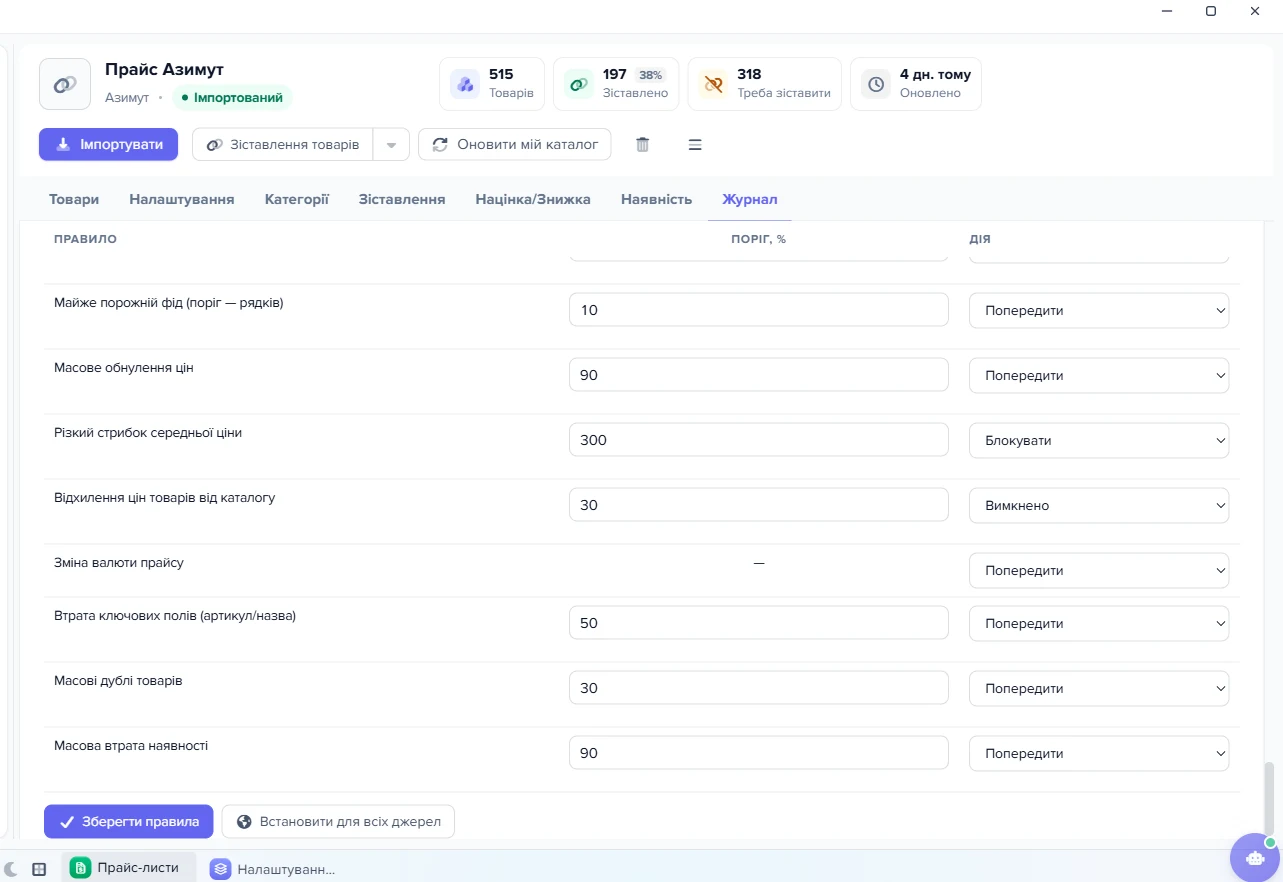Focus threshold field for Різкий стрибок середньої ціни

759,440
